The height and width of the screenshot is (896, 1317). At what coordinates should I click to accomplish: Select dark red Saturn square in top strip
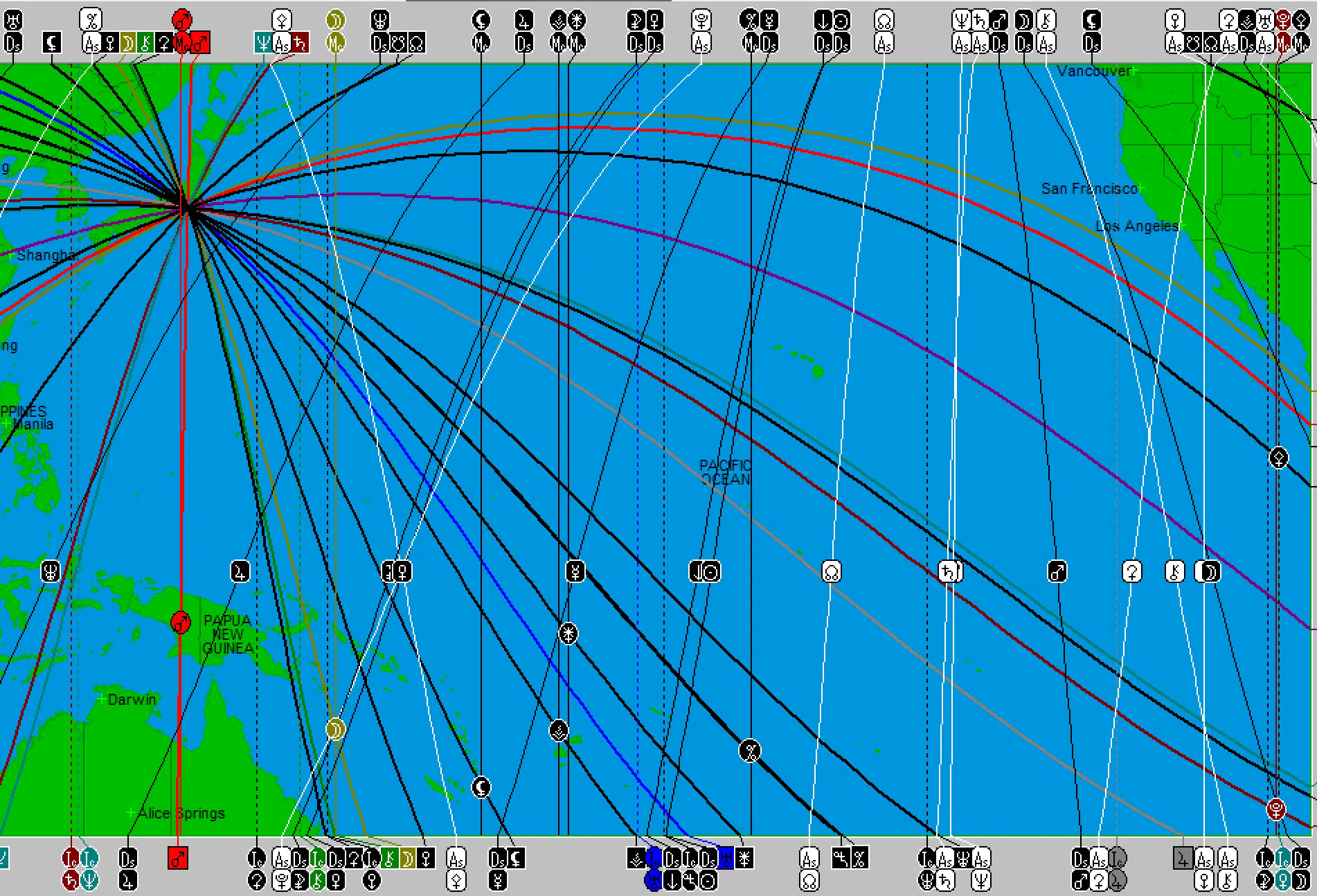point(299,44)
